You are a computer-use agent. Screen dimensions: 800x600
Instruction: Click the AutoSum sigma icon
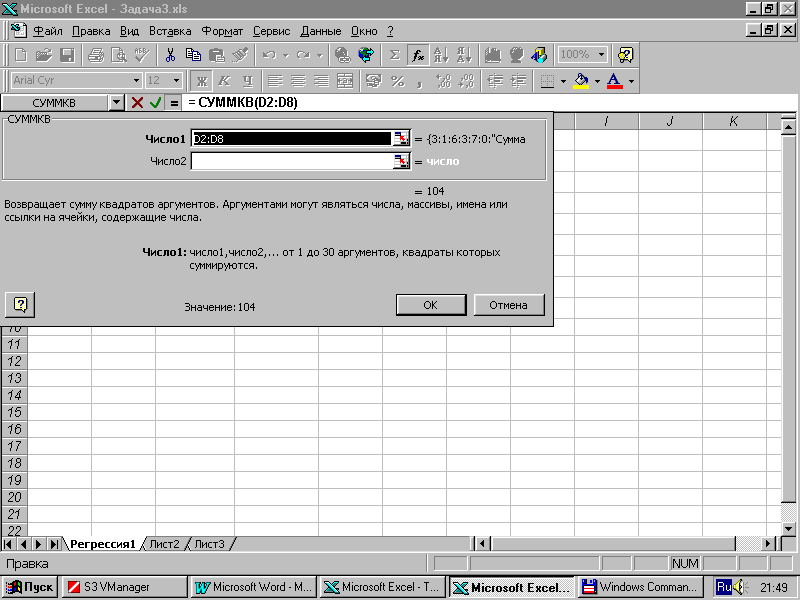pos(394,55)
